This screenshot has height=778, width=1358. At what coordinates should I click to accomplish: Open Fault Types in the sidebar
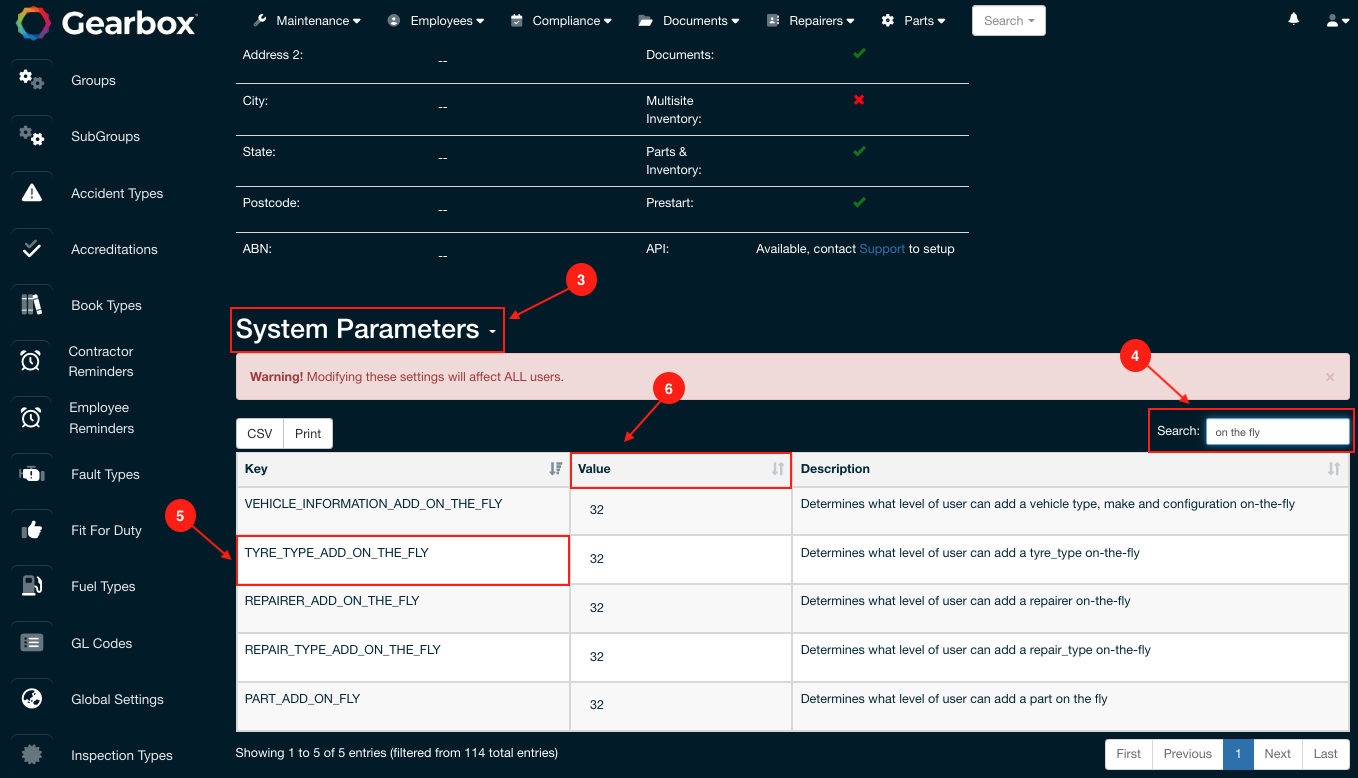point(105,474)
